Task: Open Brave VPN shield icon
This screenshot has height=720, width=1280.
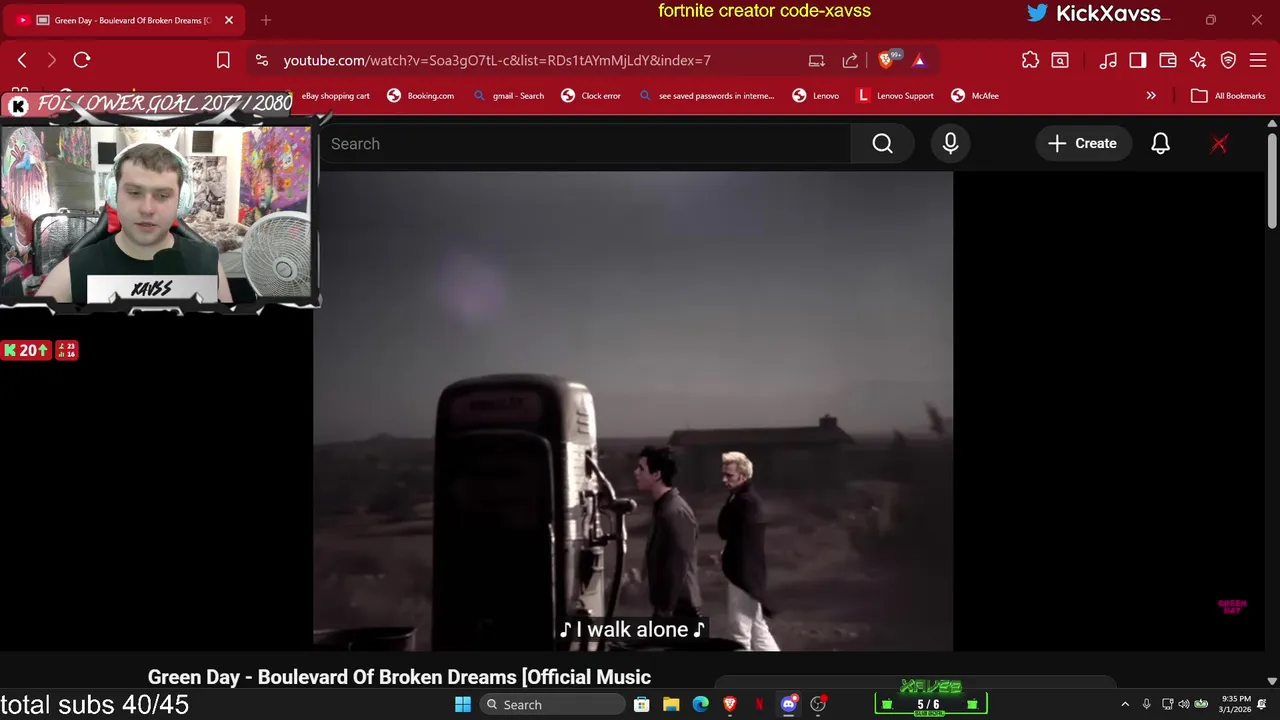Action: 1228,60
